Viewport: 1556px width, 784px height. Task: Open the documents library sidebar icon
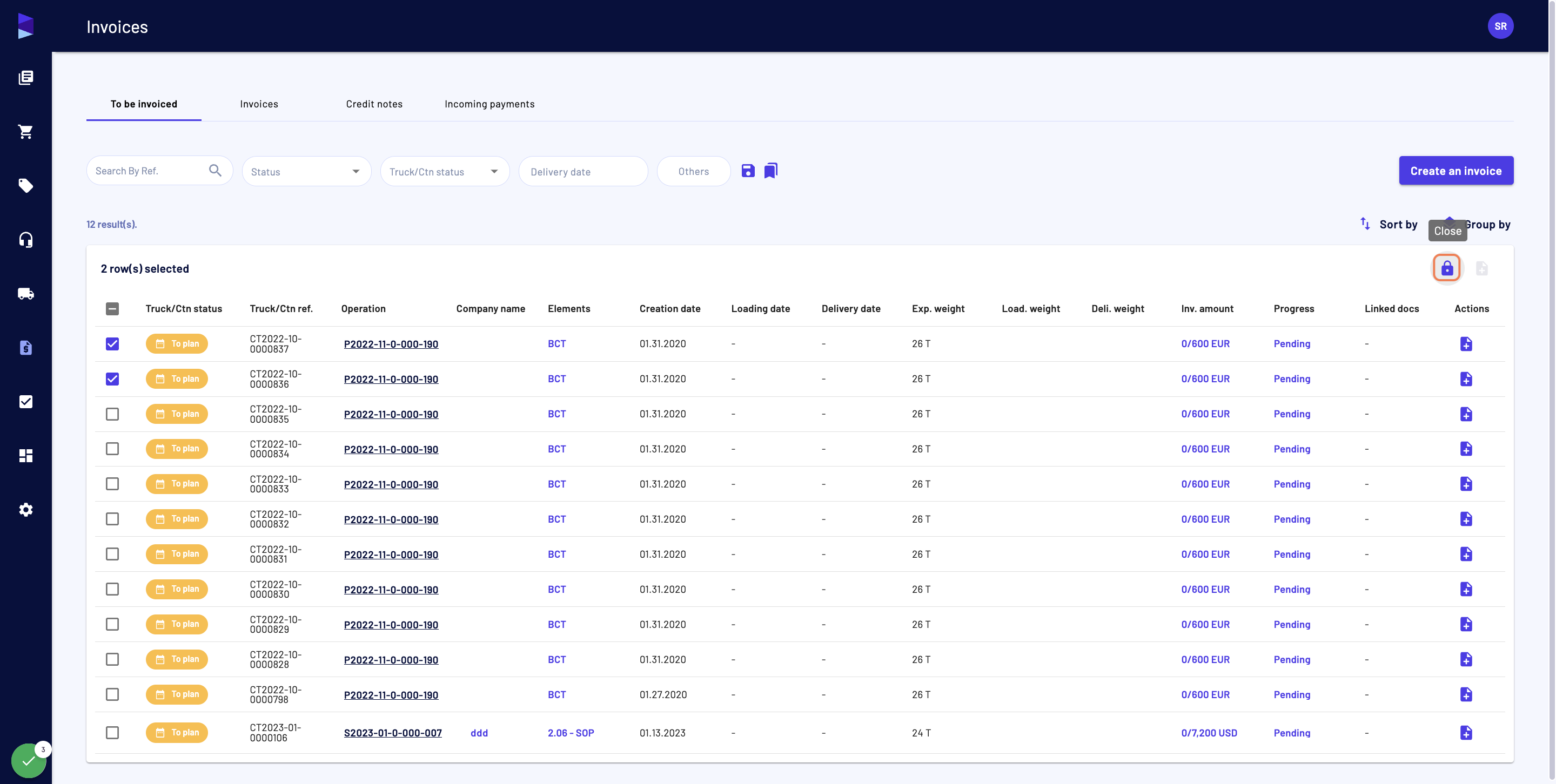[25, 77]
